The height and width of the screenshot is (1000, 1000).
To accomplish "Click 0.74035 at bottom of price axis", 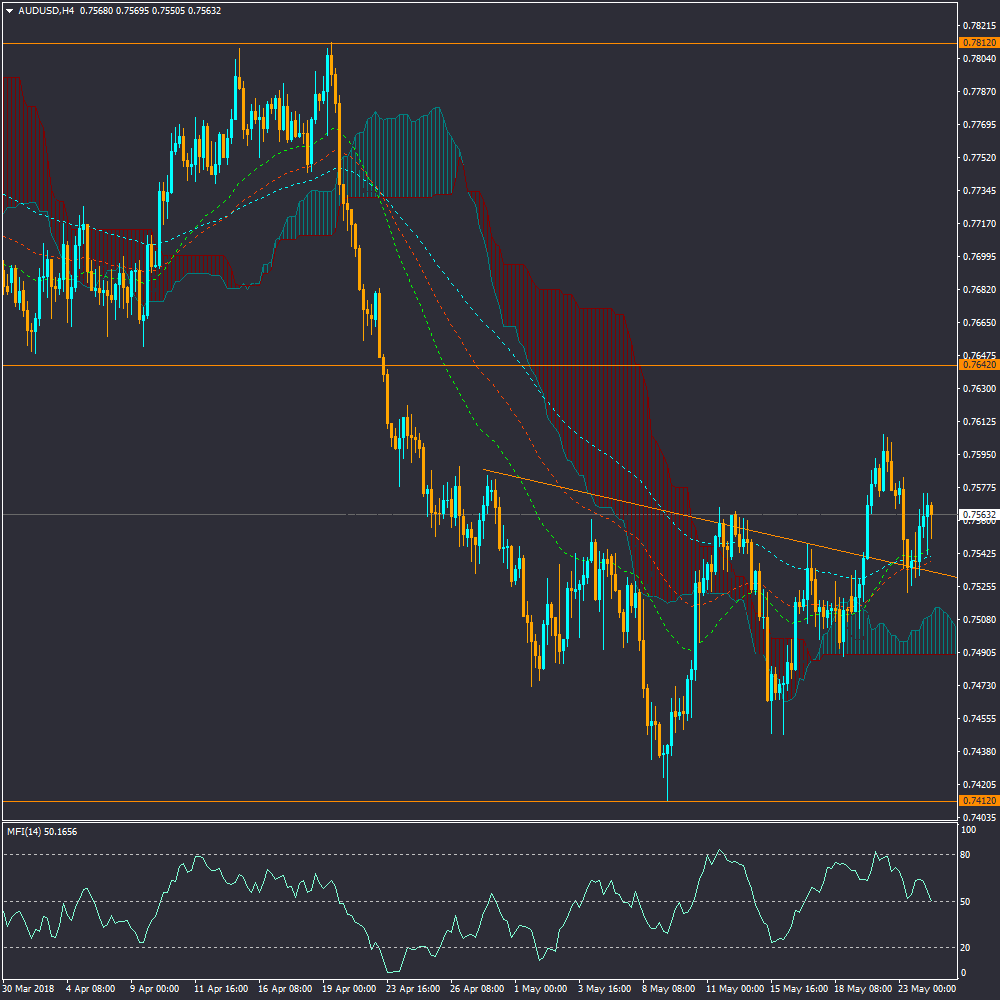I will coord(978,818).
